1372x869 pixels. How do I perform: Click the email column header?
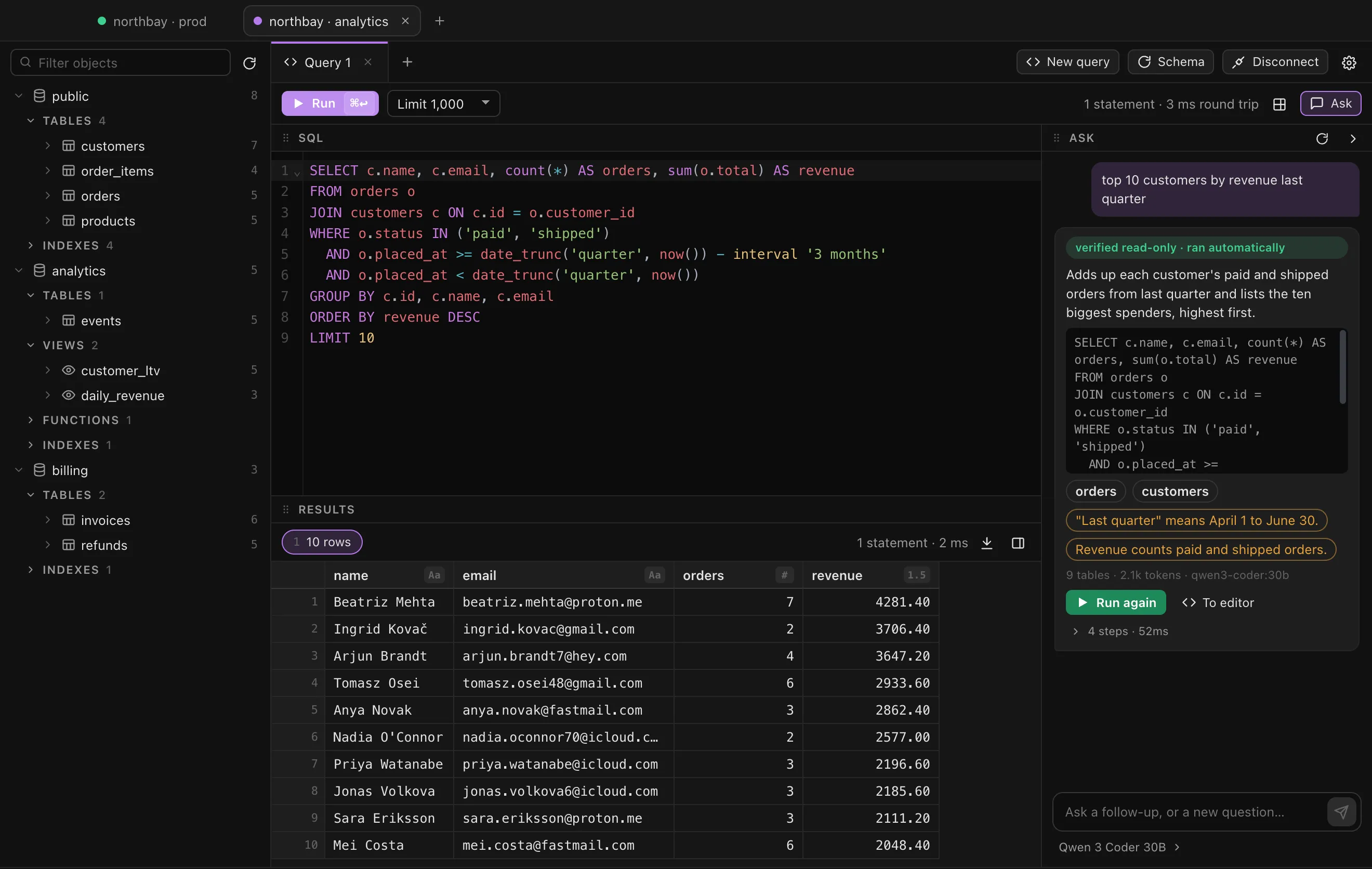(x=563, y=575)
